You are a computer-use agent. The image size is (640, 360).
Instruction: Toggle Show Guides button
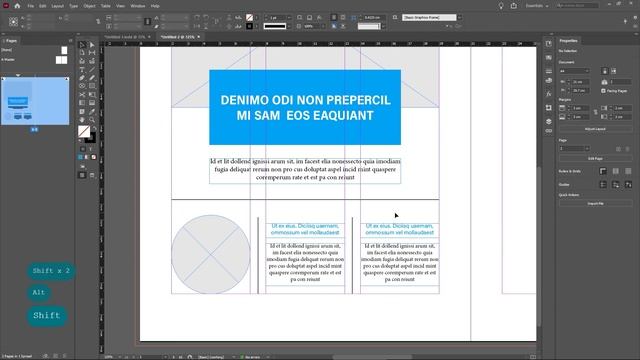[x=603, y=185]
